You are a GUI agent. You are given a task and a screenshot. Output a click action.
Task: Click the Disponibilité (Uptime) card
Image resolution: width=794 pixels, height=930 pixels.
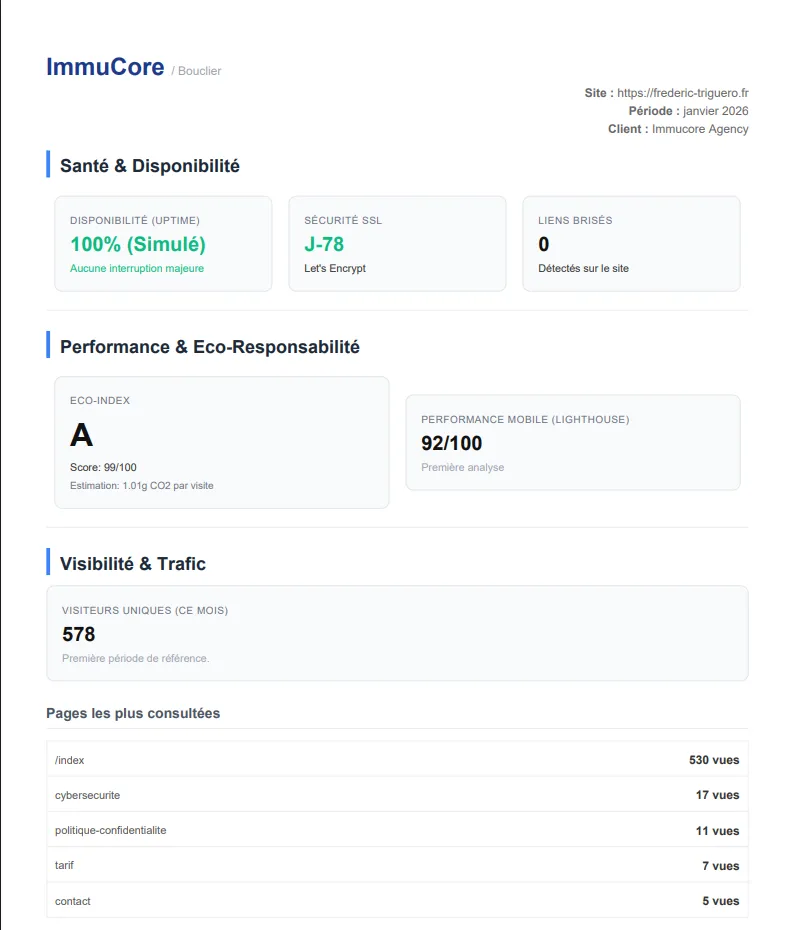(163, 243)
